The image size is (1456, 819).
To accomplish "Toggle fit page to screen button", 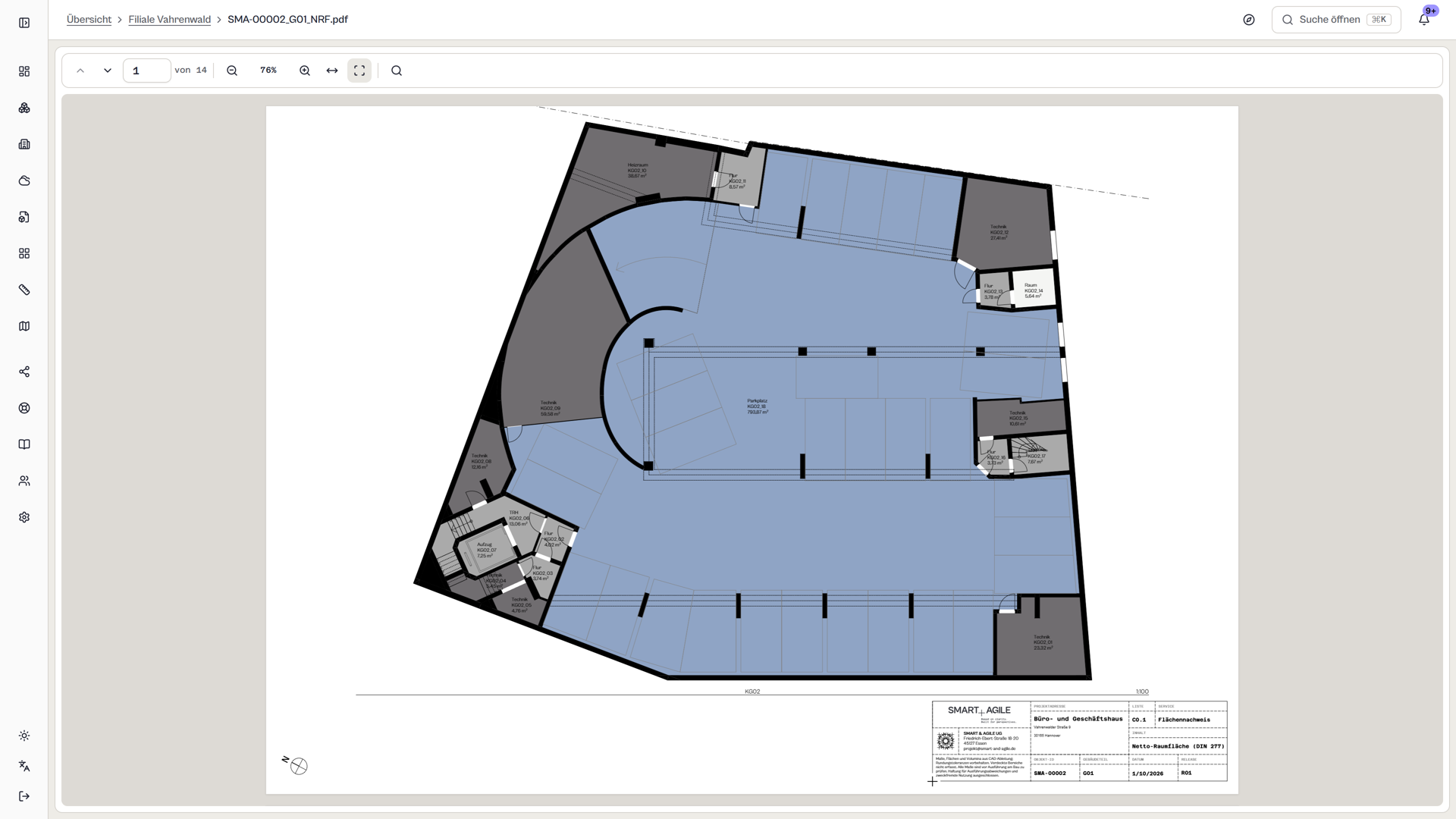I will click(359, 71).
